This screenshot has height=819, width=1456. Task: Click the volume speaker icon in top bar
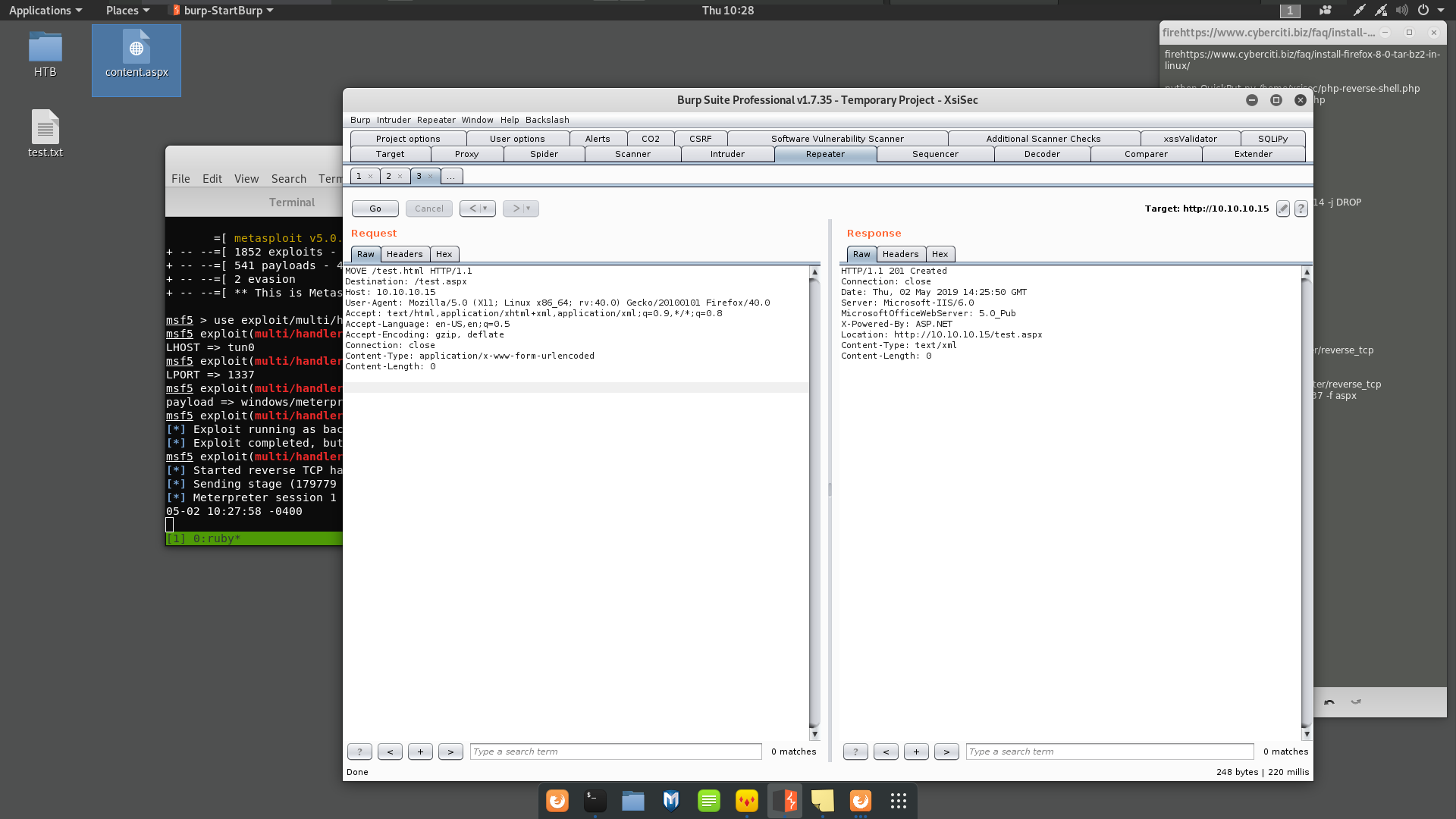tap(1401, 11)
